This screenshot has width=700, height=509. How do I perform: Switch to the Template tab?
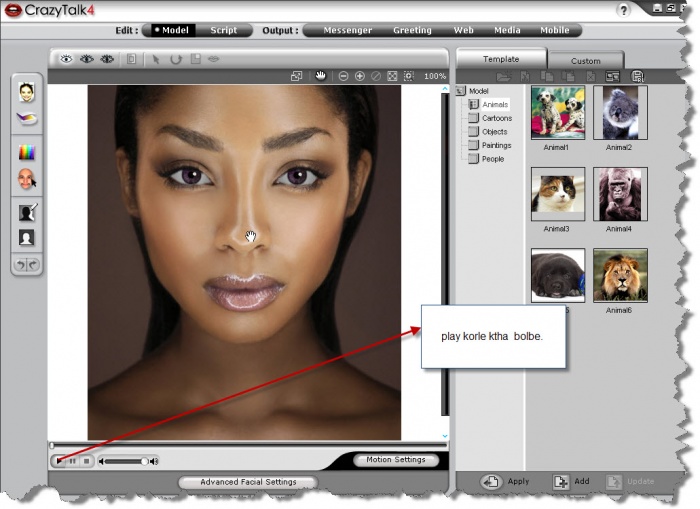click(x=501, y=59)
